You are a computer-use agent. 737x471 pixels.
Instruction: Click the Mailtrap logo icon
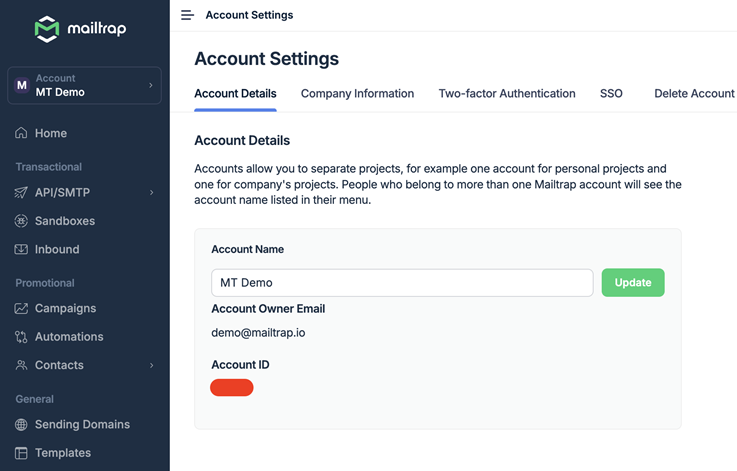(x=46, y=29)
